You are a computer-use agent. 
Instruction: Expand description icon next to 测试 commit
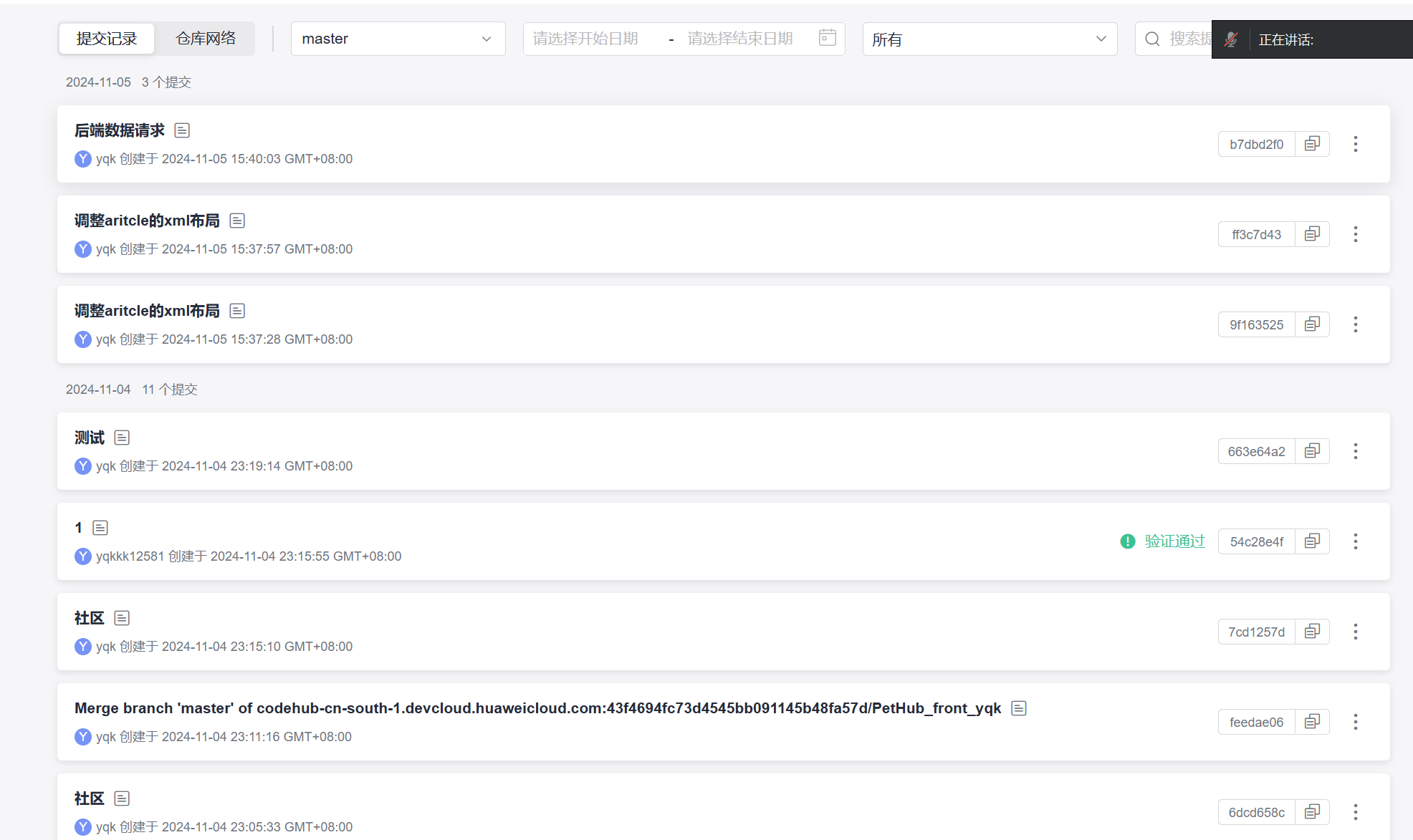point(122,438)
